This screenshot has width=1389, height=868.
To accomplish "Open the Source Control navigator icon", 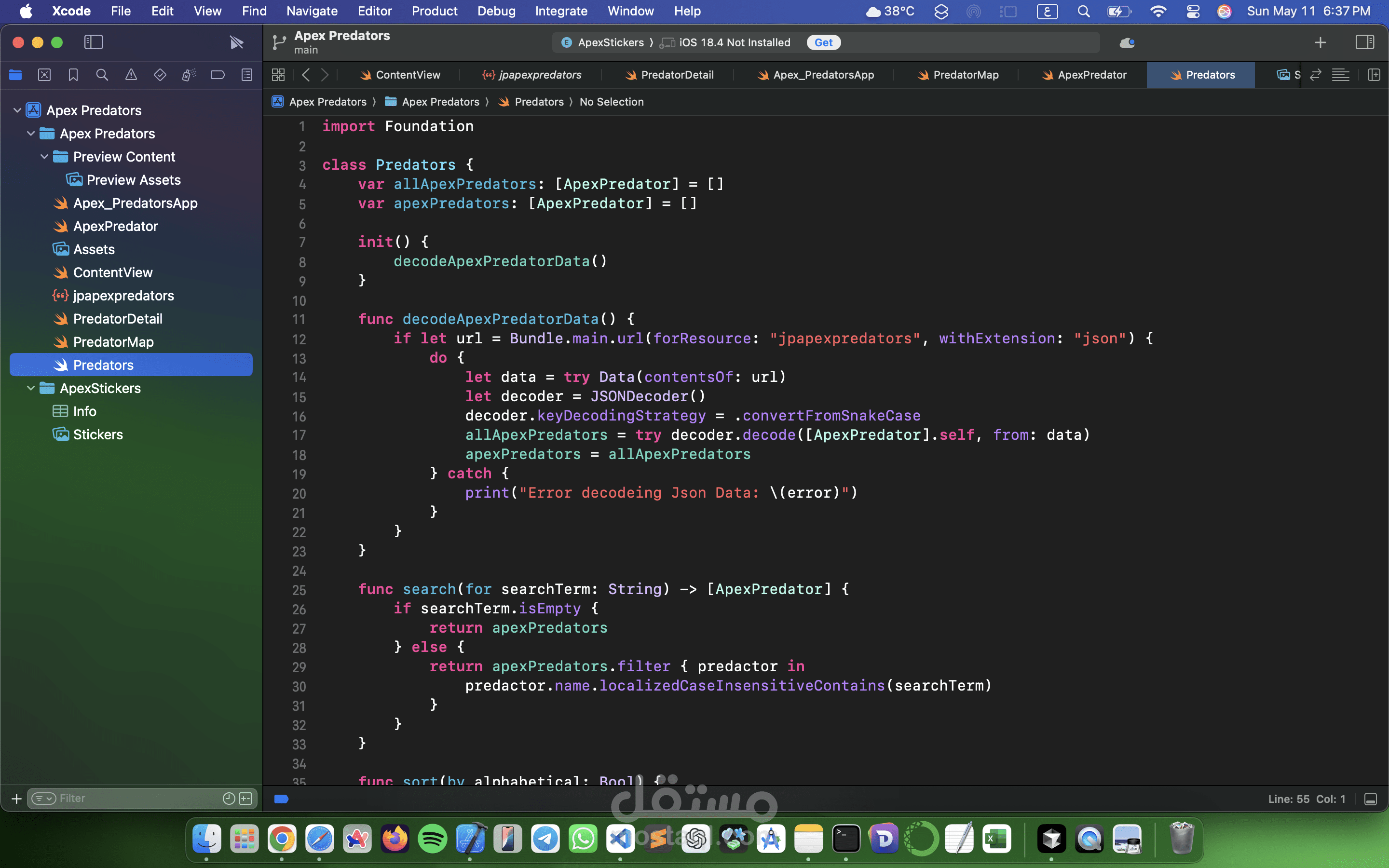I will pos(44,75).
